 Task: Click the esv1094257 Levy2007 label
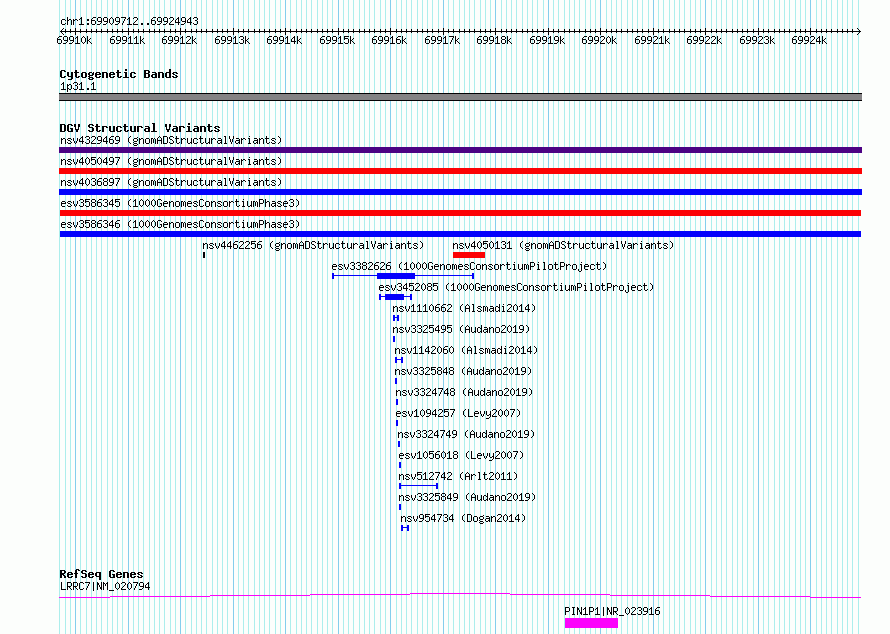click(458, 413)
